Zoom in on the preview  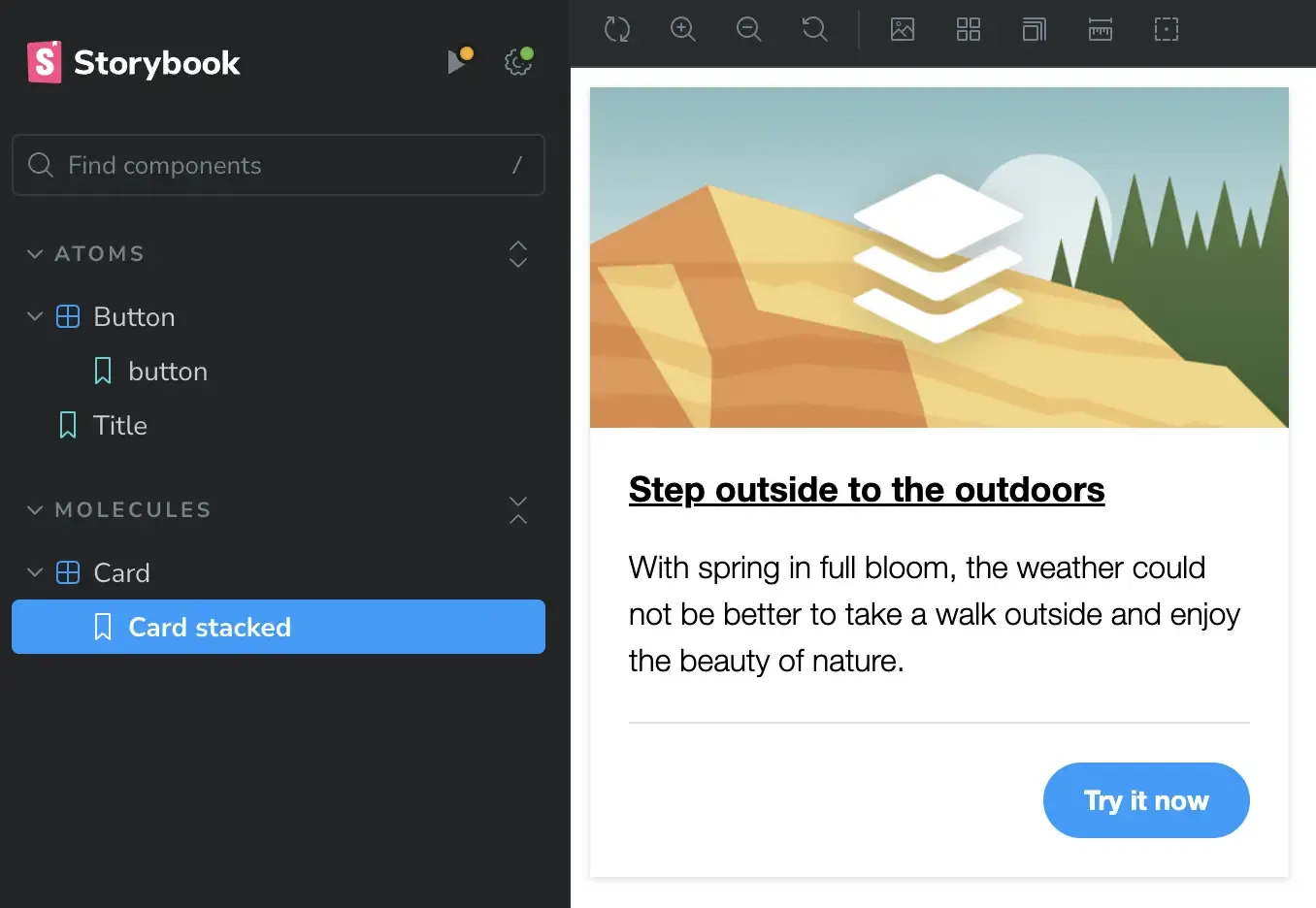coord(683,29)
